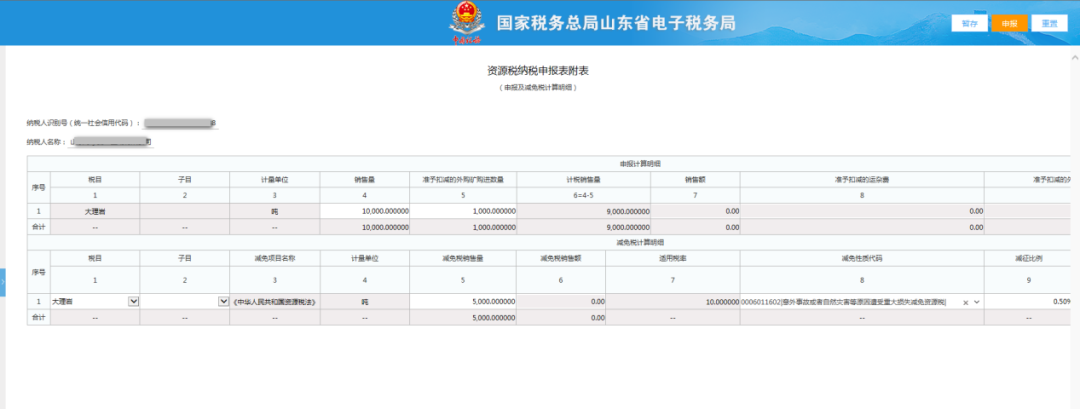The image size is (1080, 409).
Task: Edit the 减免税销售量 field showing 5,000.000000
Action: coord(463,302)
